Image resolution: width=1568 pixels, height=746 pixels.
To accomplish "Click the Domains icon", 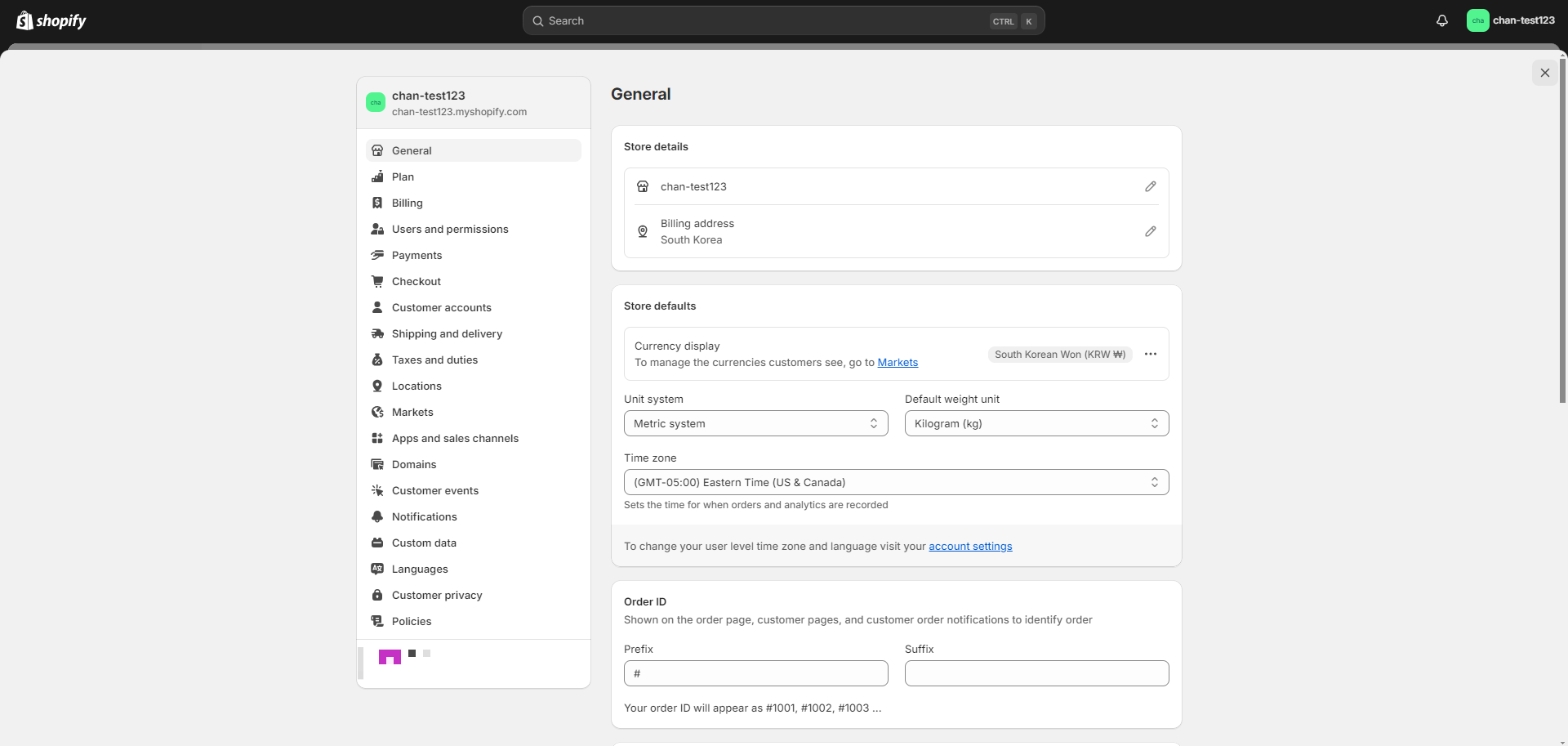I will [x=377, y=464].
